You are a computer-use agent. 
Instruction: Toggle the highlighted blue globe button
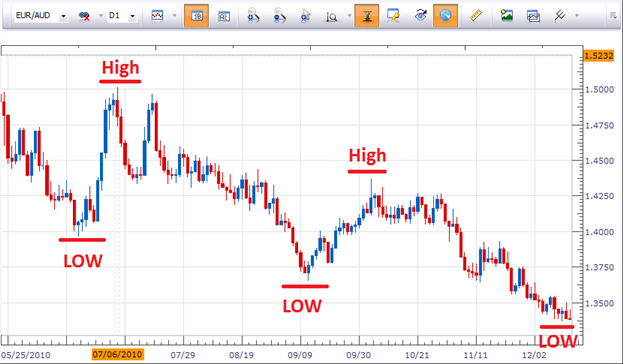(x=445, y=16)
